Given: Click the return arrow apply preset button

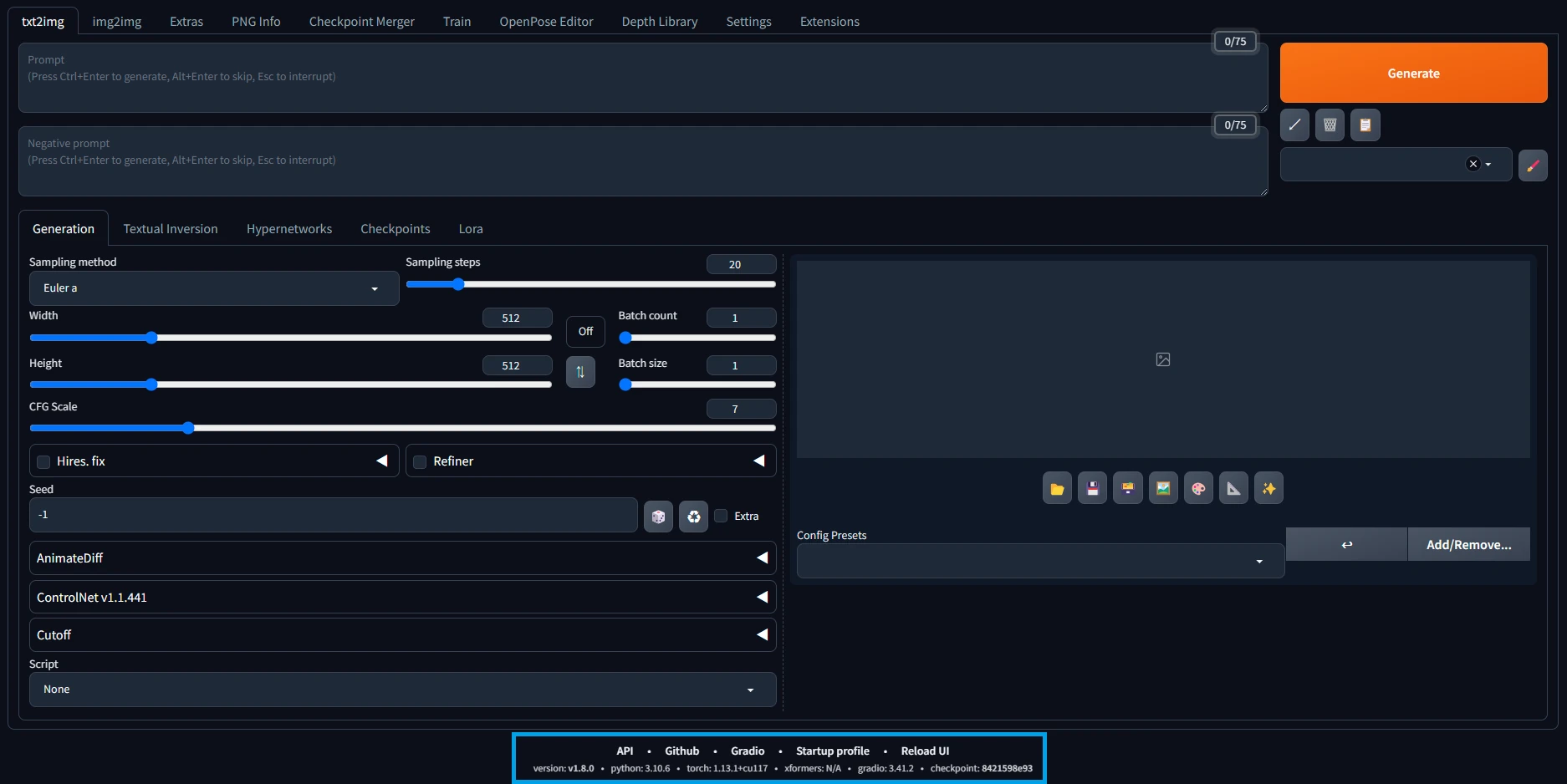Looking at the screenshot, I should pos(1346,544).
